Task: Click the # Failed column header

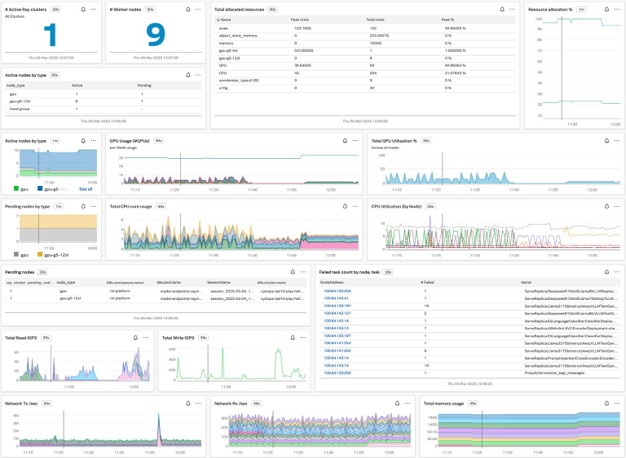Action: coord(427,283)
